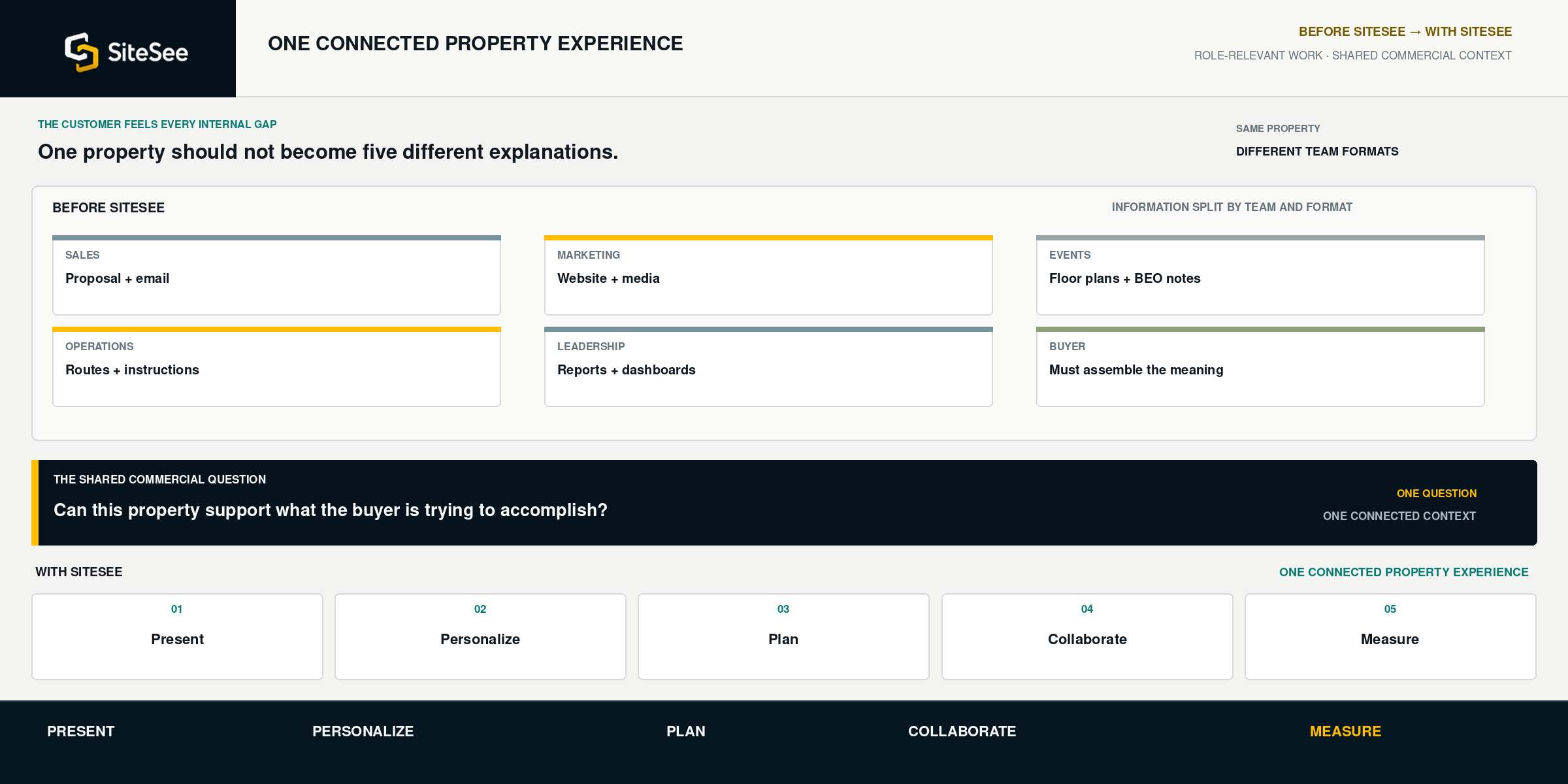The height and width of the screenshot is (784, 1568).
Task: Click the BEFORE SITESEE section heading
Action: pos(108,208)
